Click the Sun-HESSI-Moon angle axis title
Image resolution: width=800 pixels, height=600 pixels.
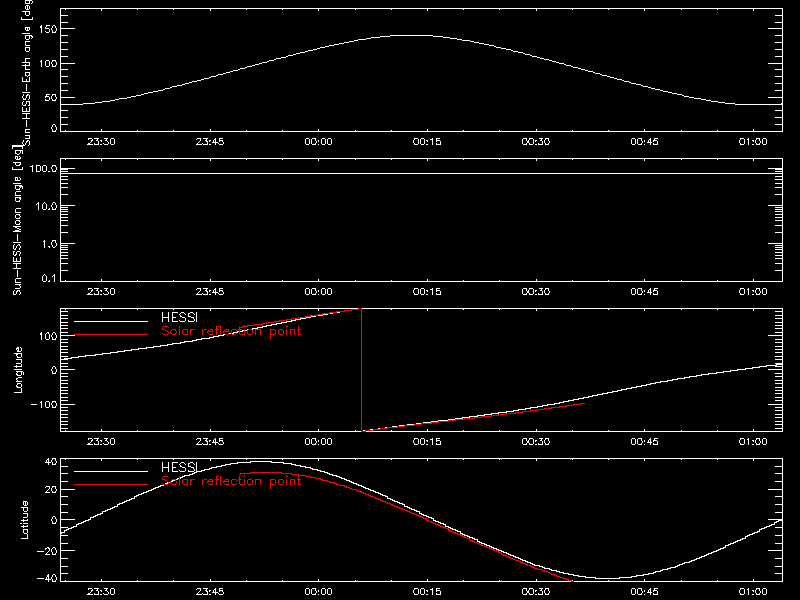[17, 220]
